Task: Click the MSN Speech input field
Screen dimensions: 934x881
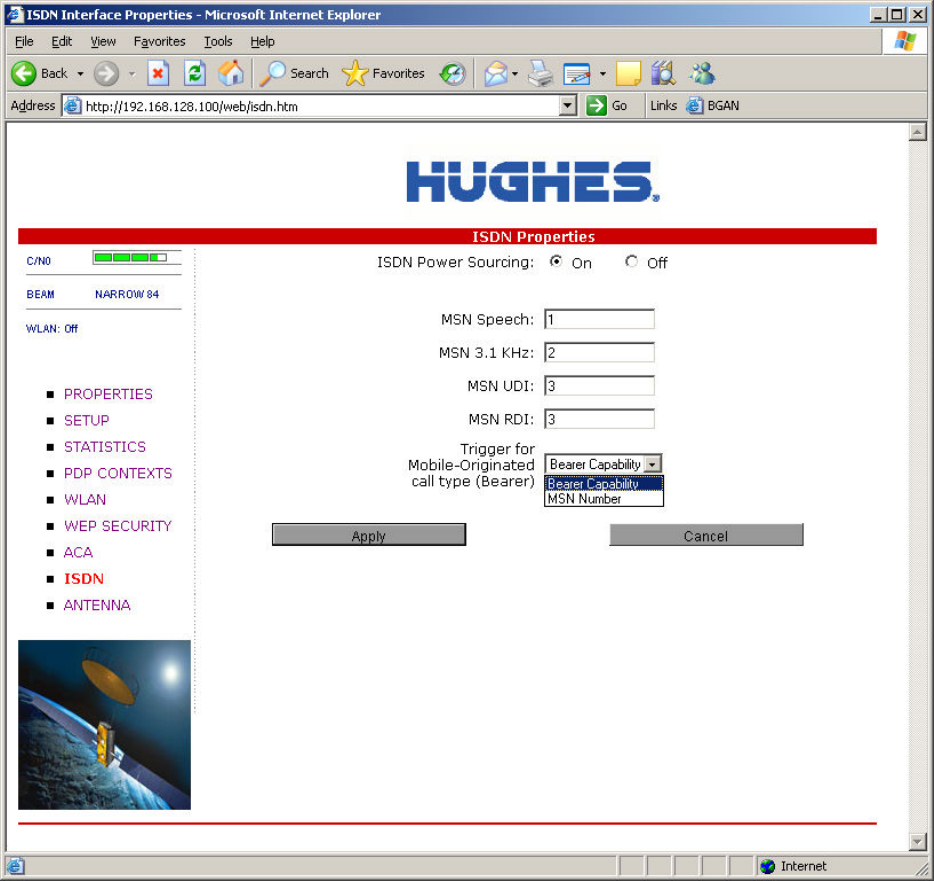Action: coord(599,319)
